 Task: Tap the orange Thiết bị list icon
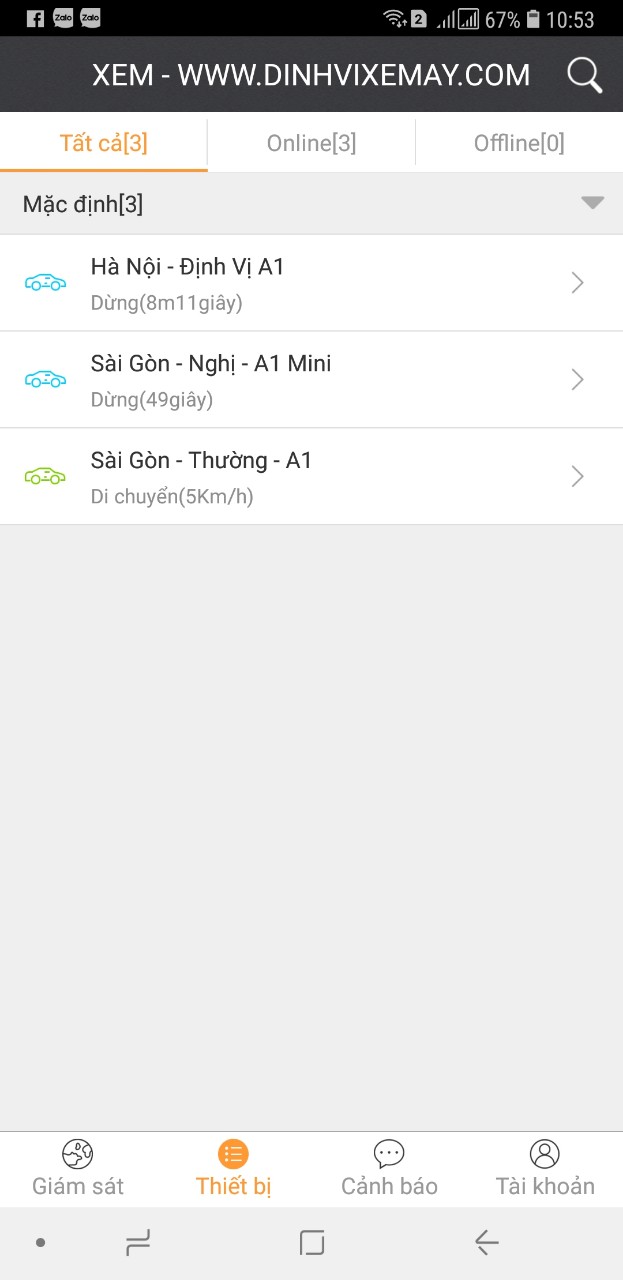pos(233,1154)
